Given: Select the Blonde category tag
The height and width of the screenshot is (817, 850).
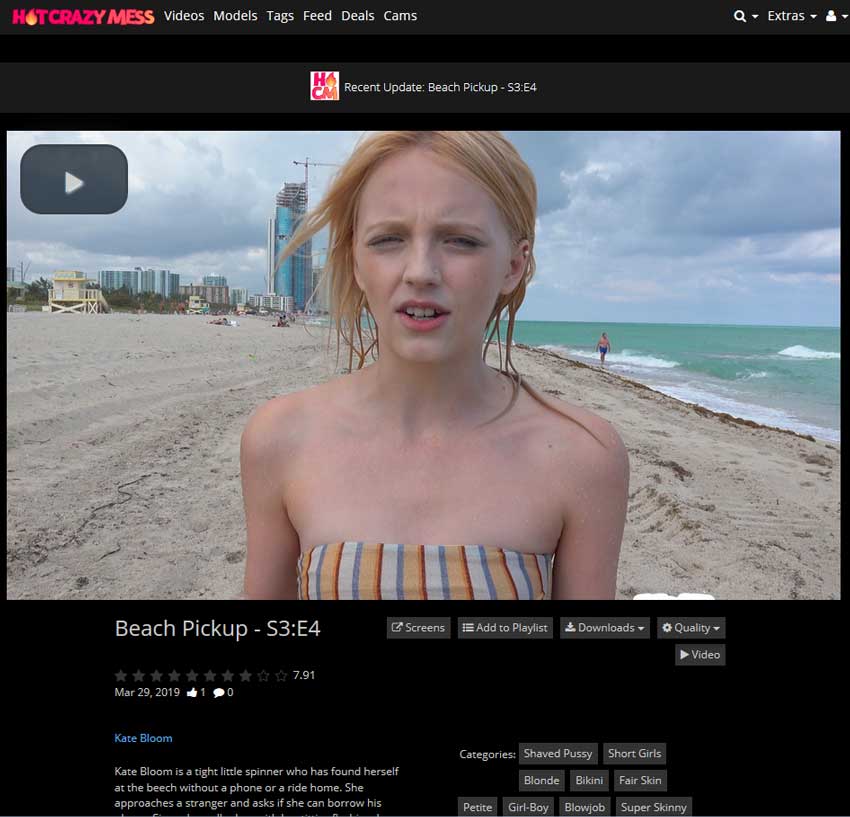Looking at the screenshot, I should pyautogui.click(x=541, y=780).
